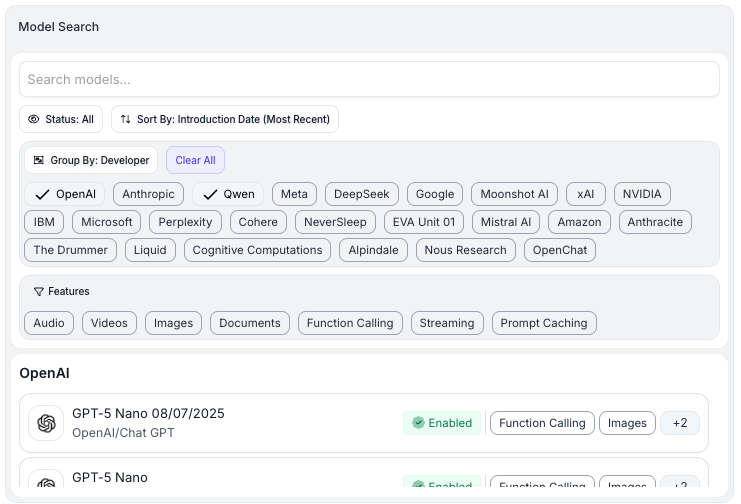Click the funnel icon next to Features
741x504 pixels.
(x=39, y=292)
